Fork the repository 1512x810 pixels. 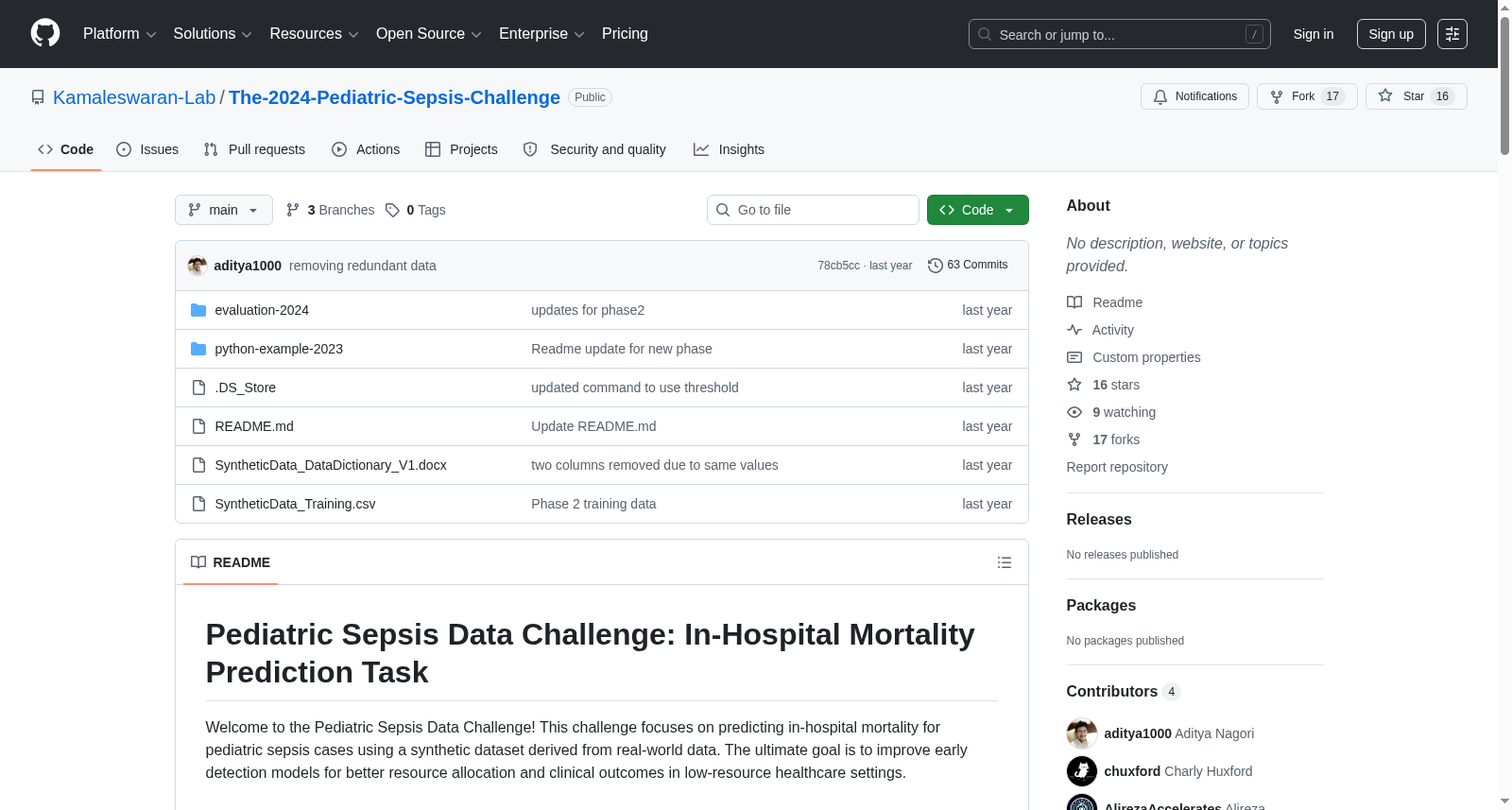(1307, 96)
